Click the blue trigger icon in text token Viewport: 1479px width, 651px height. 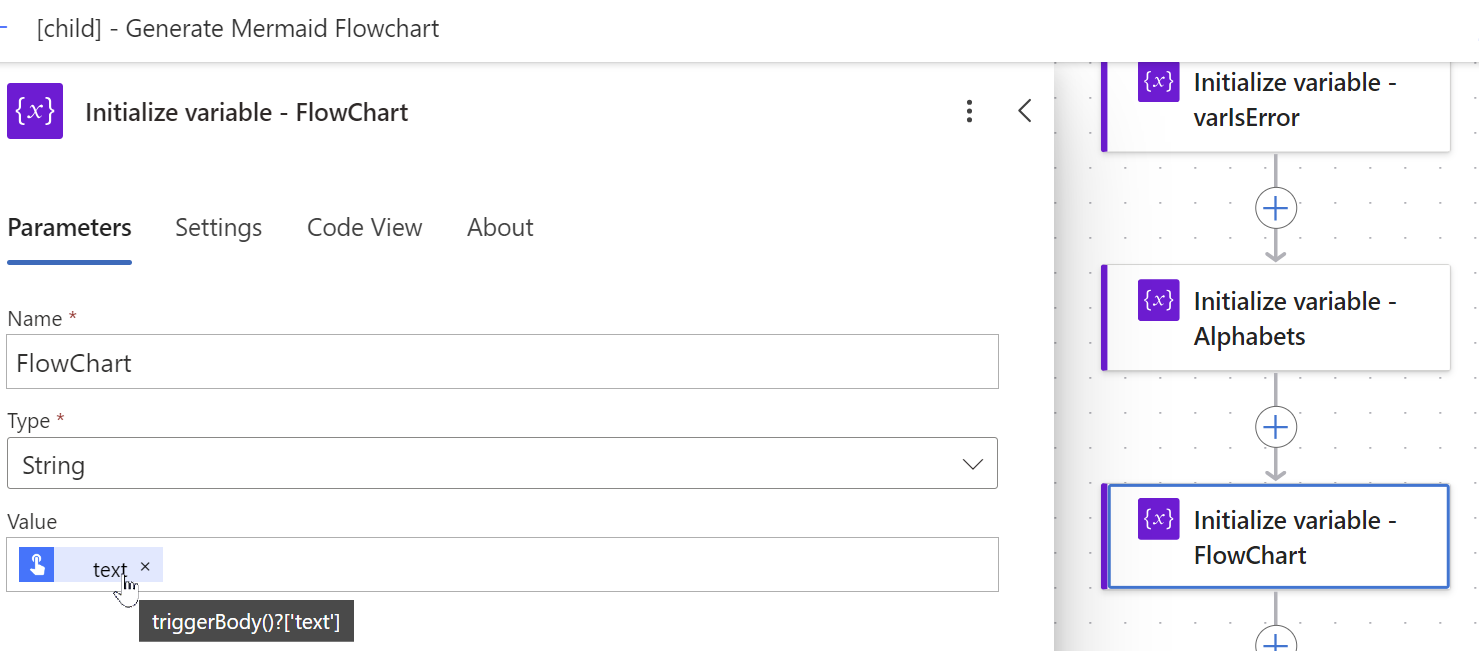pos(37,565)
